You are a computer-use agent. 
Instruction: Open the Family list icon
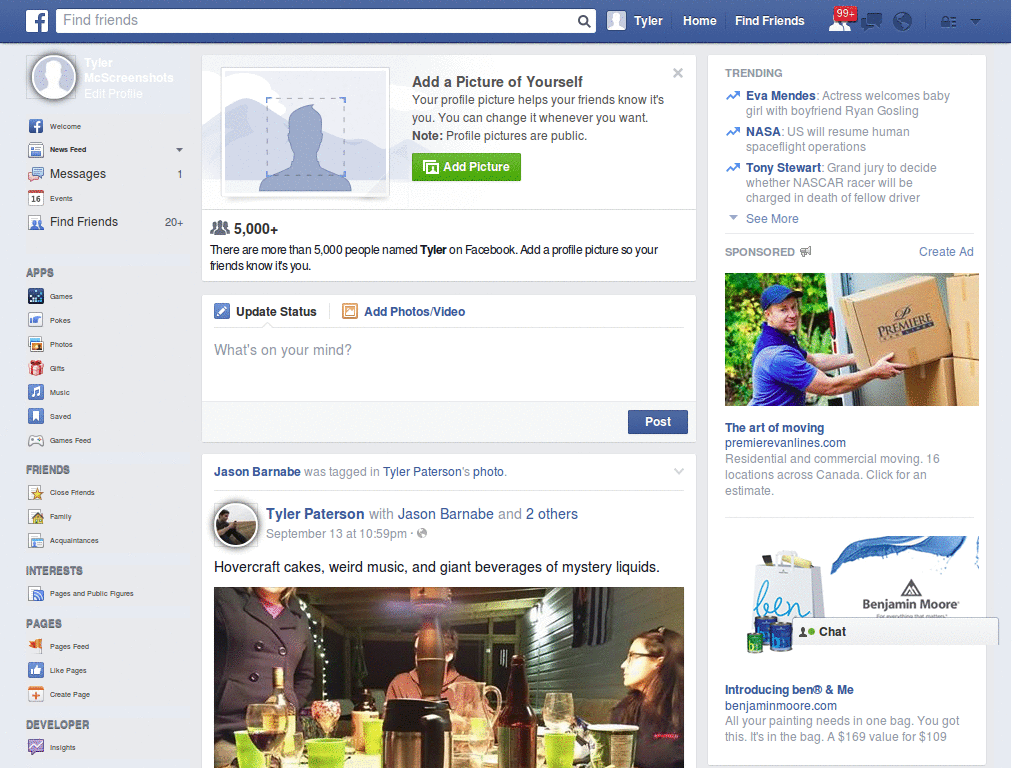pos(36,517)
